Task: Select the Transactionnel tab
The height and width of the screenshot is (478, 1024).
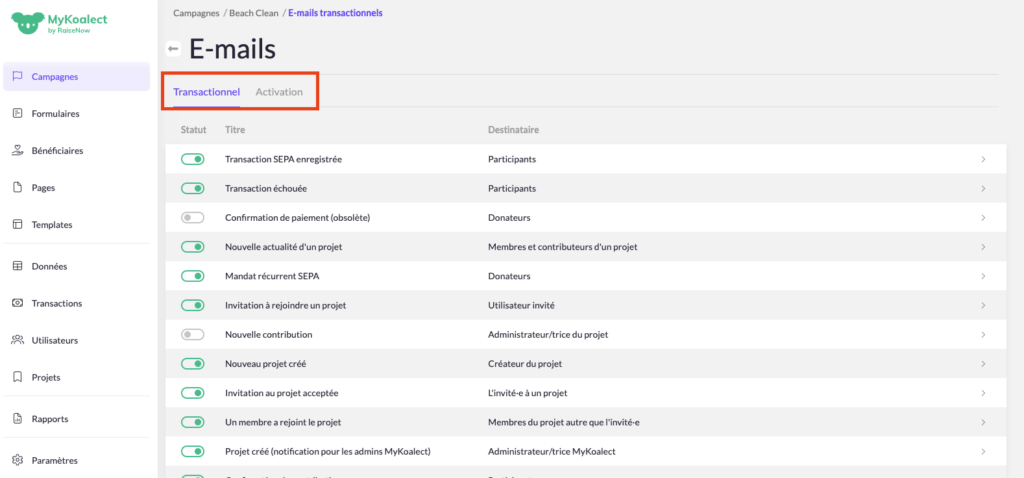Action: [x=206, y=92]
